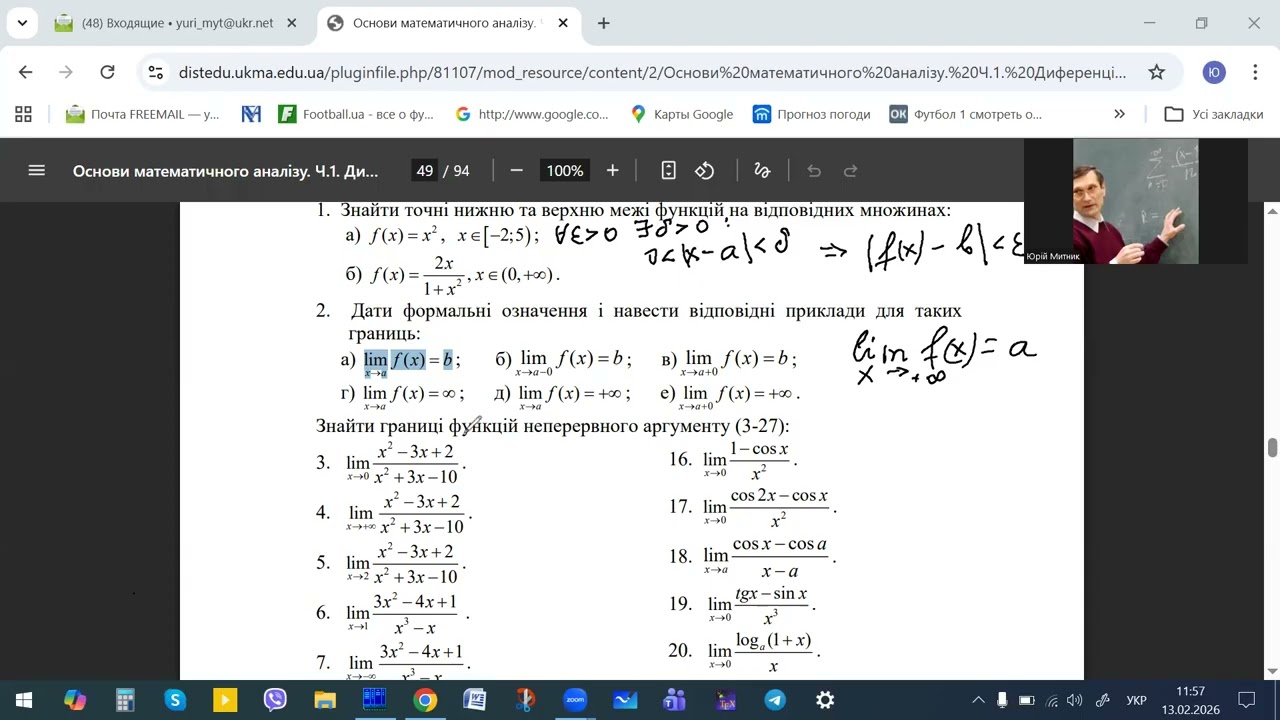Reload the current page
Viewport: 1280px width, 720px height.
pos(108,72)
